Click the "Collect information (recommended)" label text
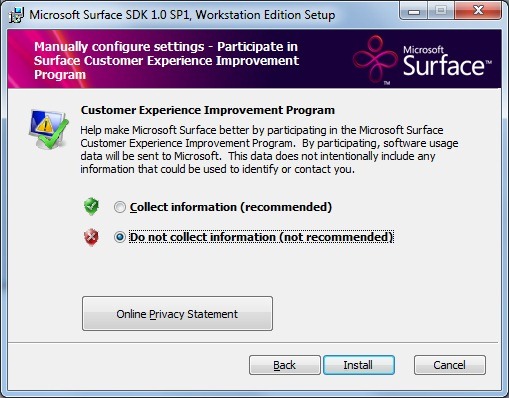The height and width of the screenshot is (398, 509). point(231,207)
